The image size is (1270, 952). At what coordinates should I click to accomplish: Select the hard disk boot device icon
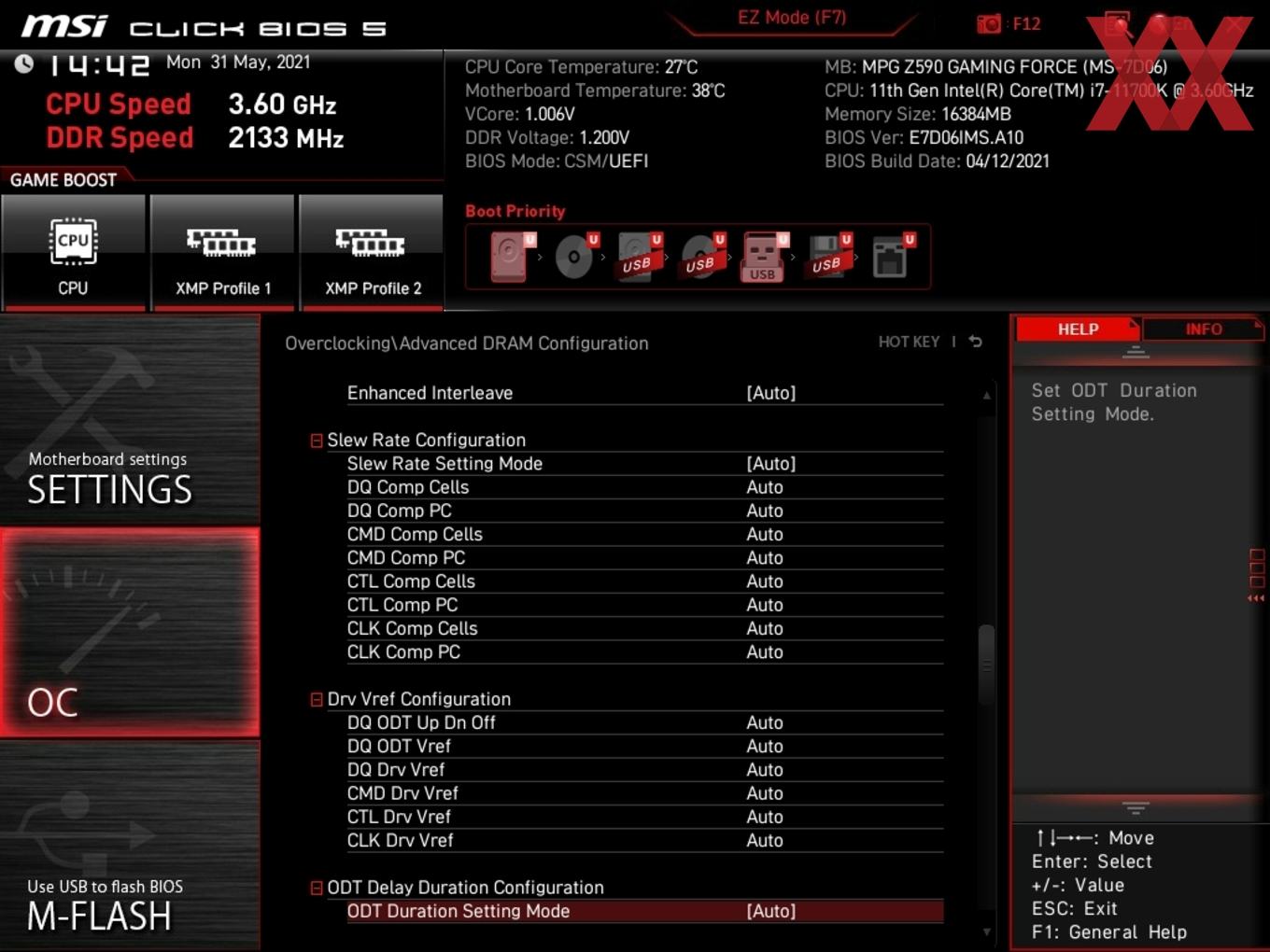513,257
